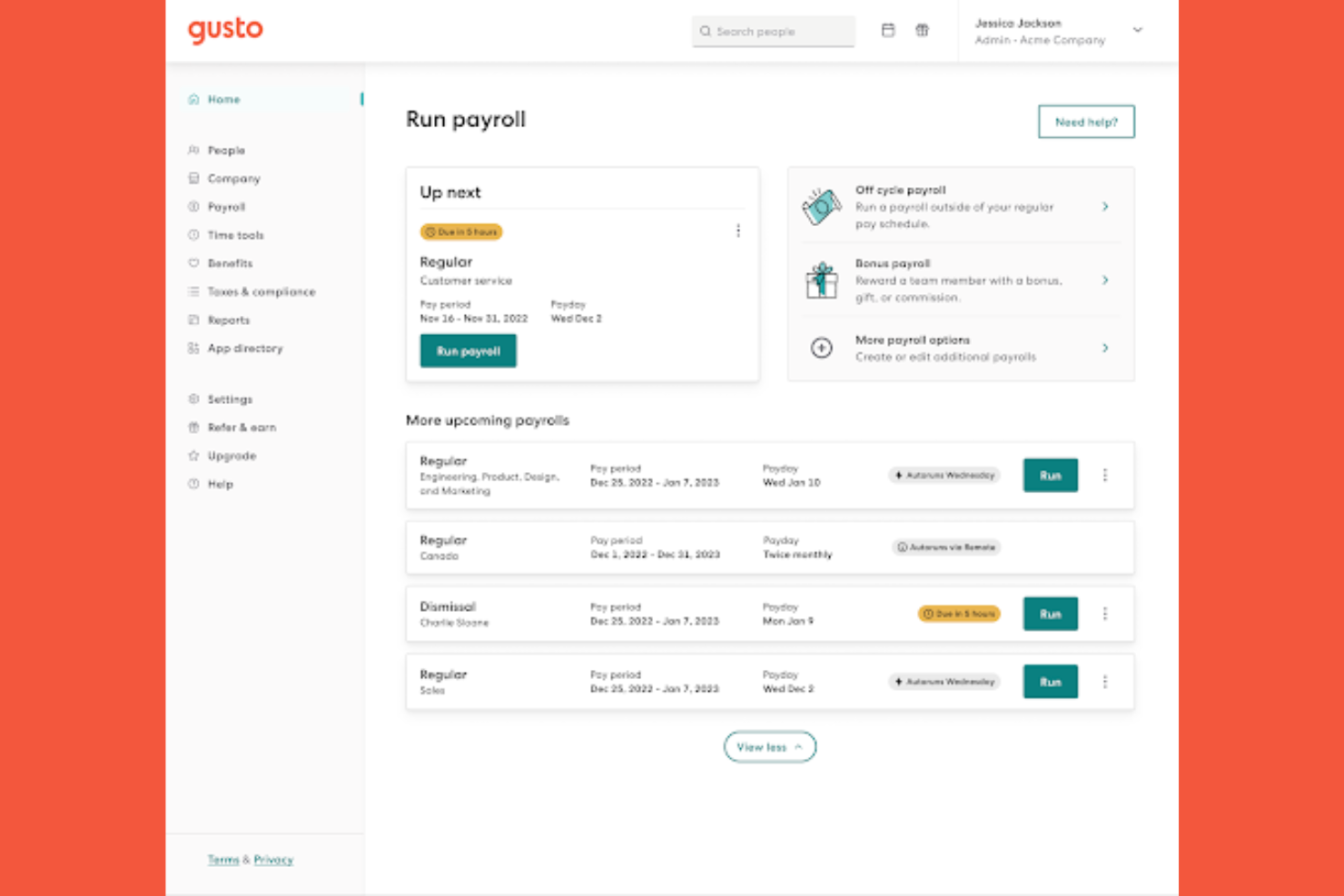Select Payroll from the sidebar
This screenshot has width=1344, height=896.
click(225, 206)
